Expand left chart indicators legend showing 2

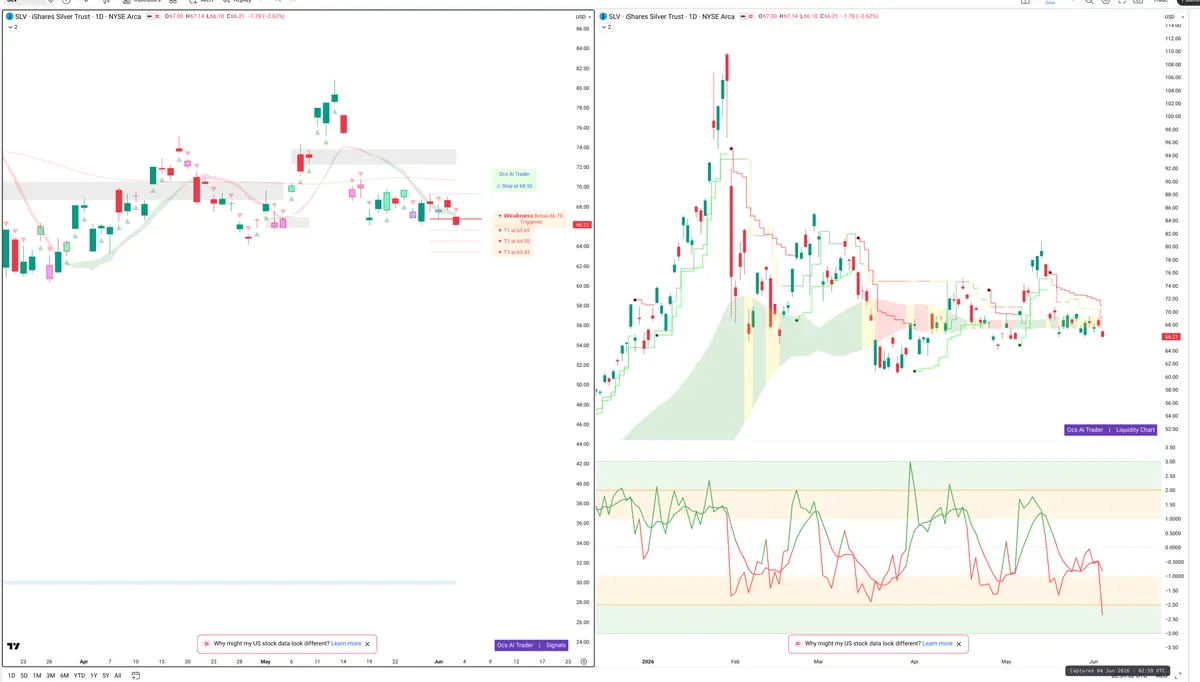point(12,27)
